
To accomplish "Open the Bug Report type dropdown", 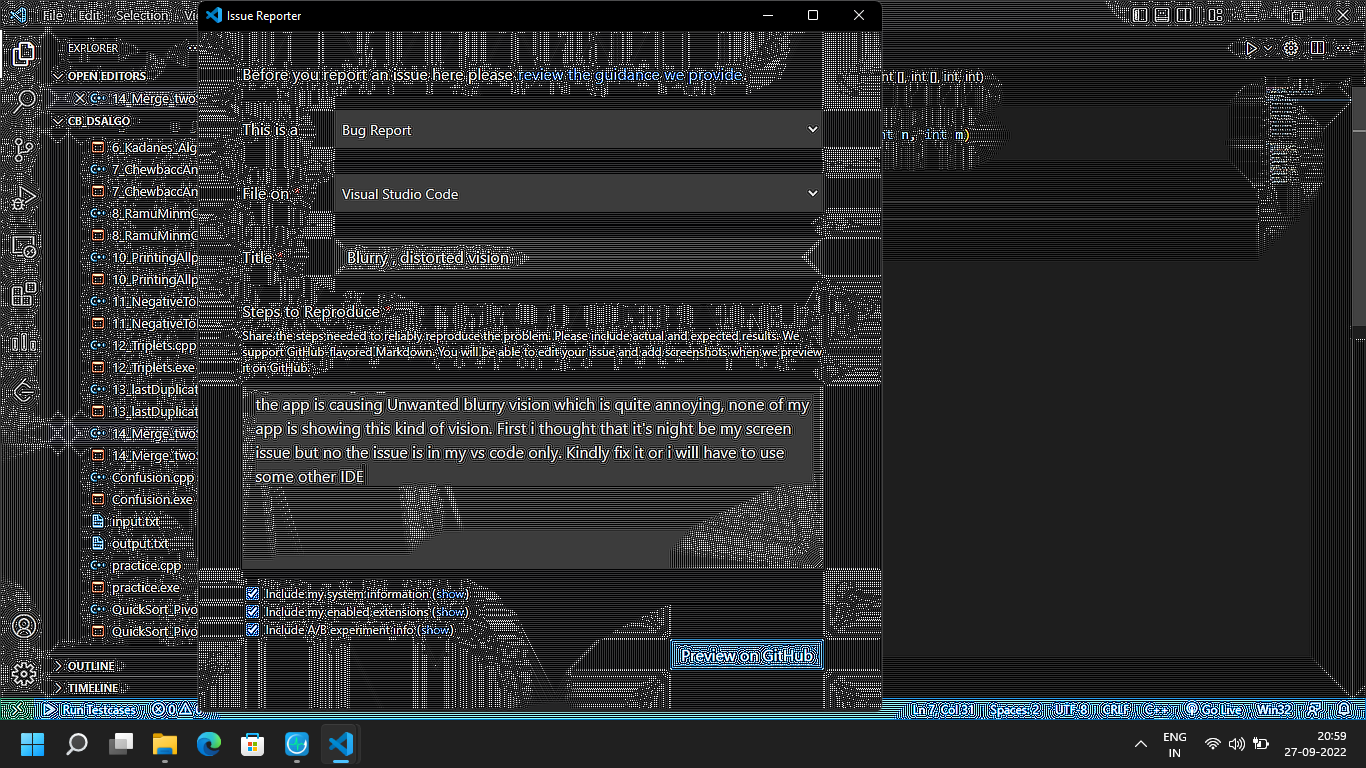I will click(x=578, y=129).
